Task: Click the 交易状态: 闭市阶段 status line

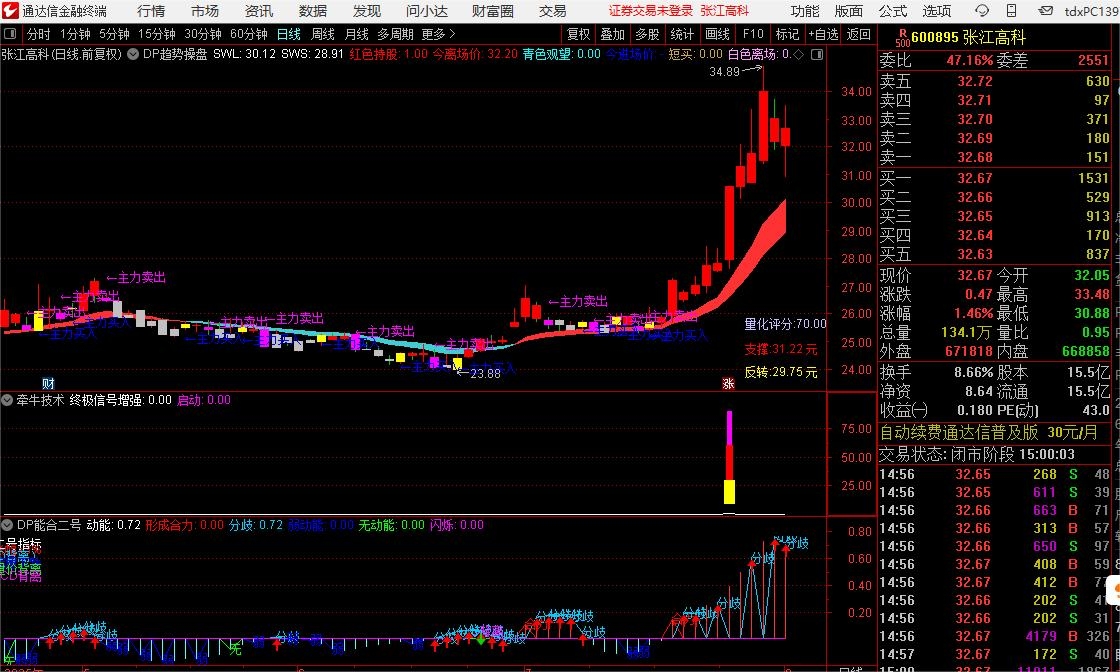Action: pyautogui.click(x=976, y=454)
